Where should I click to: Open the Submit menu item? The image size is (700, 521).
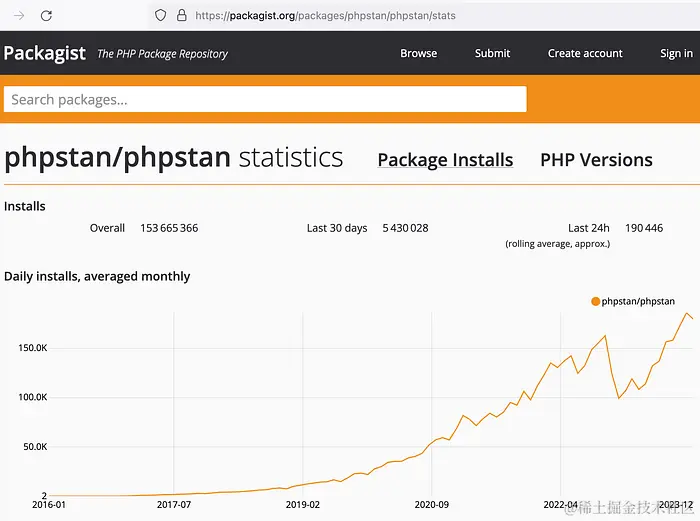492,53
